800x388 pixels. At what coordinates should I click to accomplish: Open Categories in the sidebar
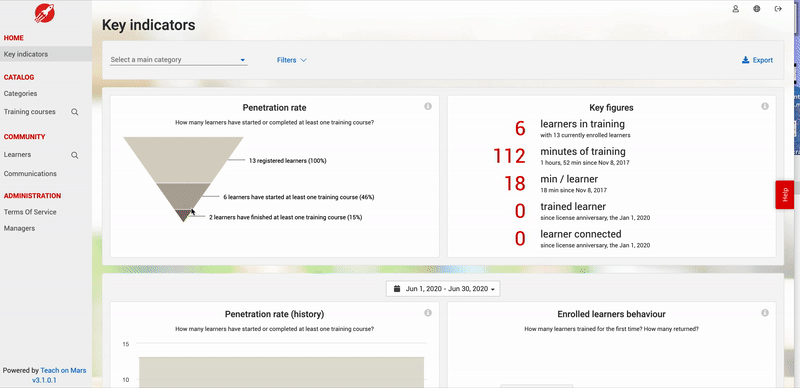(x=20, y=93)
